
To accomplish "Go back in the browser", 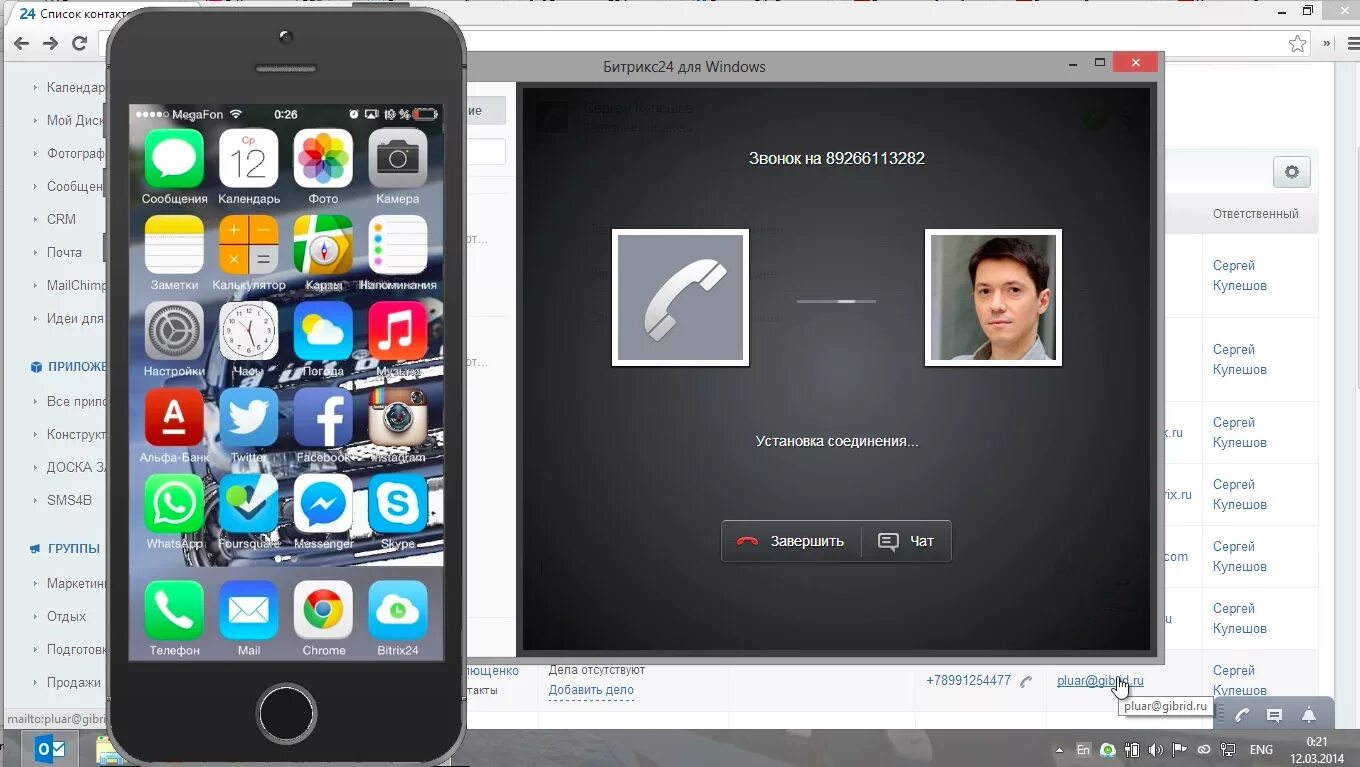I will 21,43.
